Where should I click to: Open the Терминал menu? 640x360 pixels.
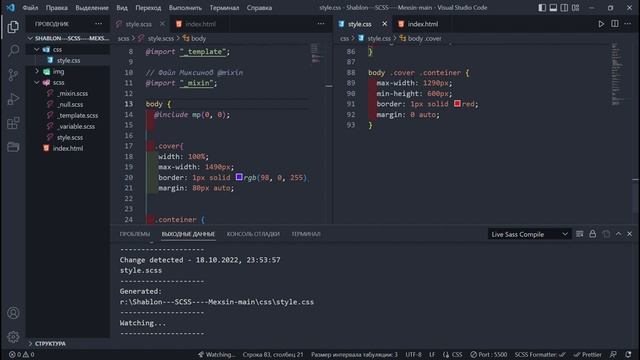tap(224, 8)
